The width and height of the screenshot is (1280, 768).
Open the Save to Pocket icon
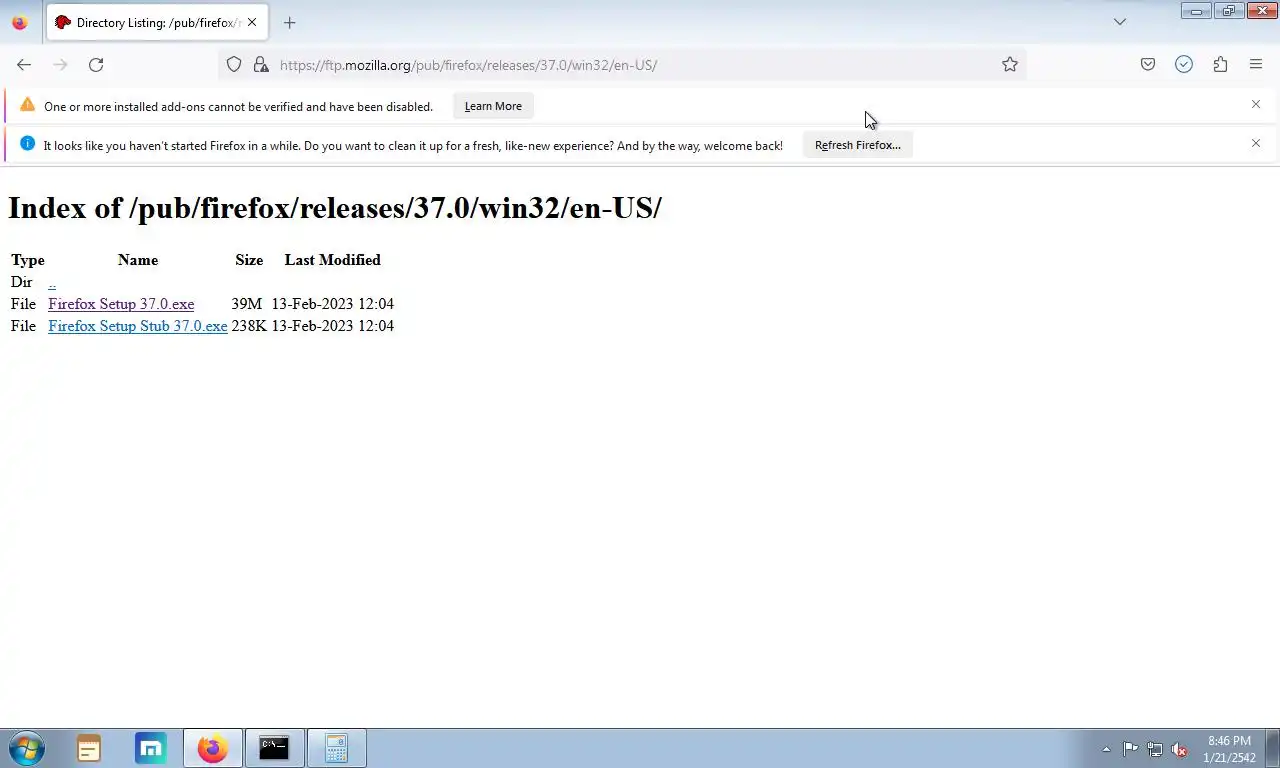point(1148,65)
